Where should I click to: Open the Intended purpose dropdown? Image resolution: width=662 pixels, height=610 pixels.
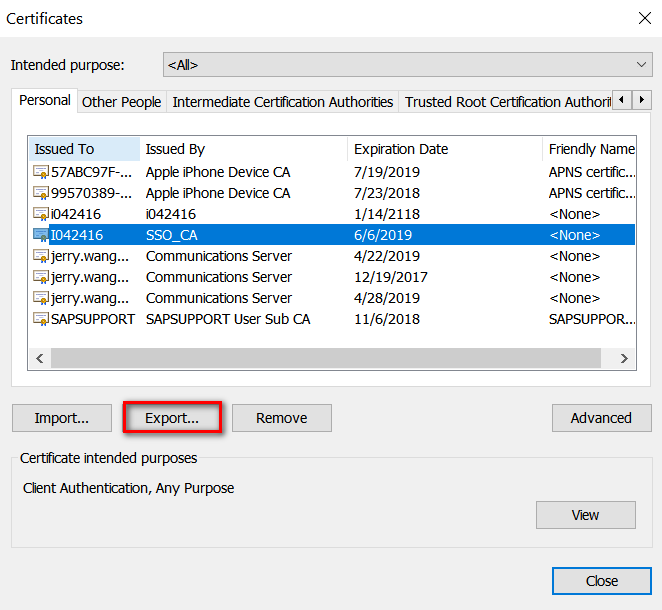pyautogui.click(x=407, y=65)
